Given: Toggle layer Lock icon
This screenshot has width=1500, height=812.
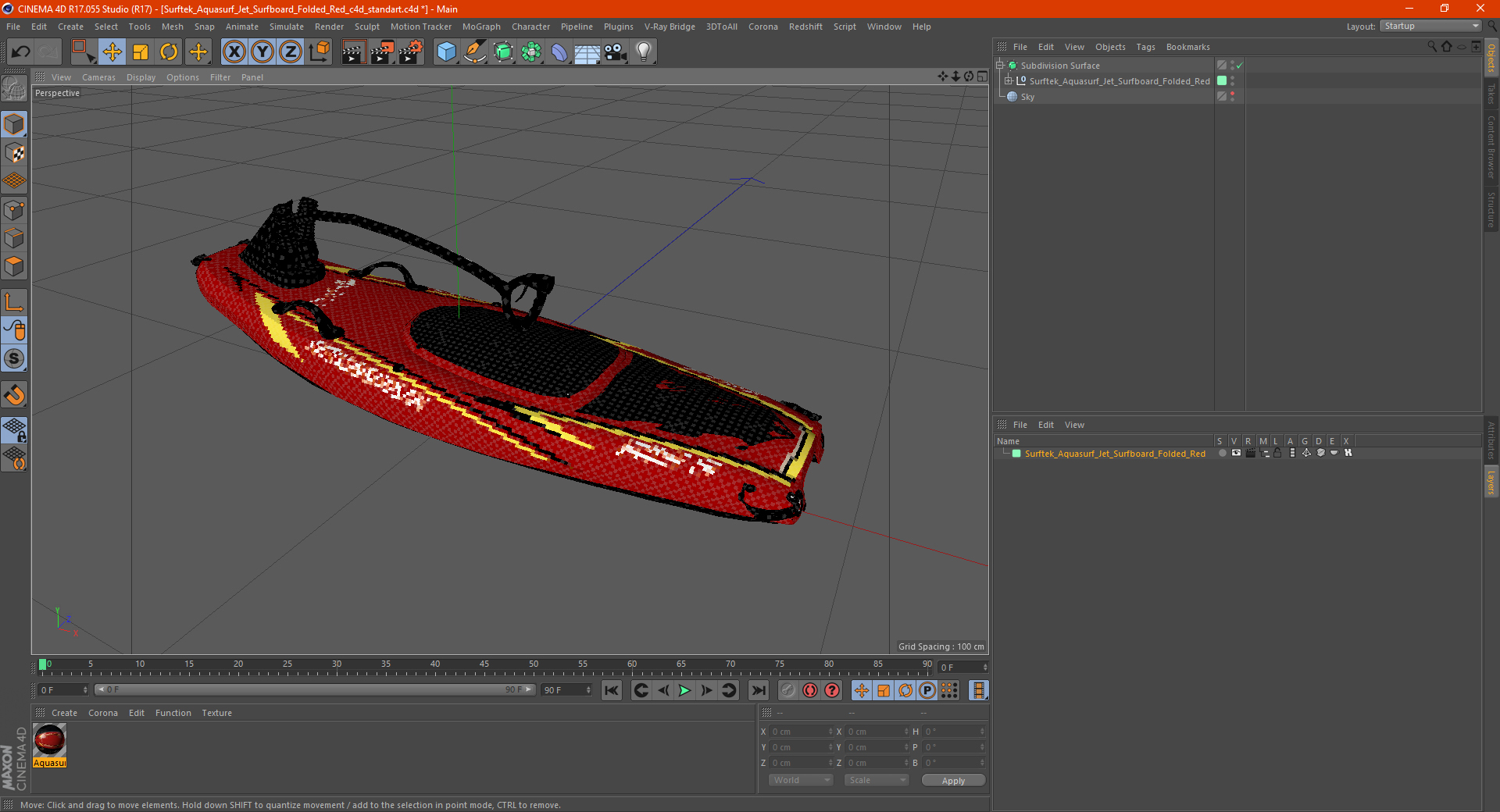Looking at the screenshot, I should pos(1277,453).
